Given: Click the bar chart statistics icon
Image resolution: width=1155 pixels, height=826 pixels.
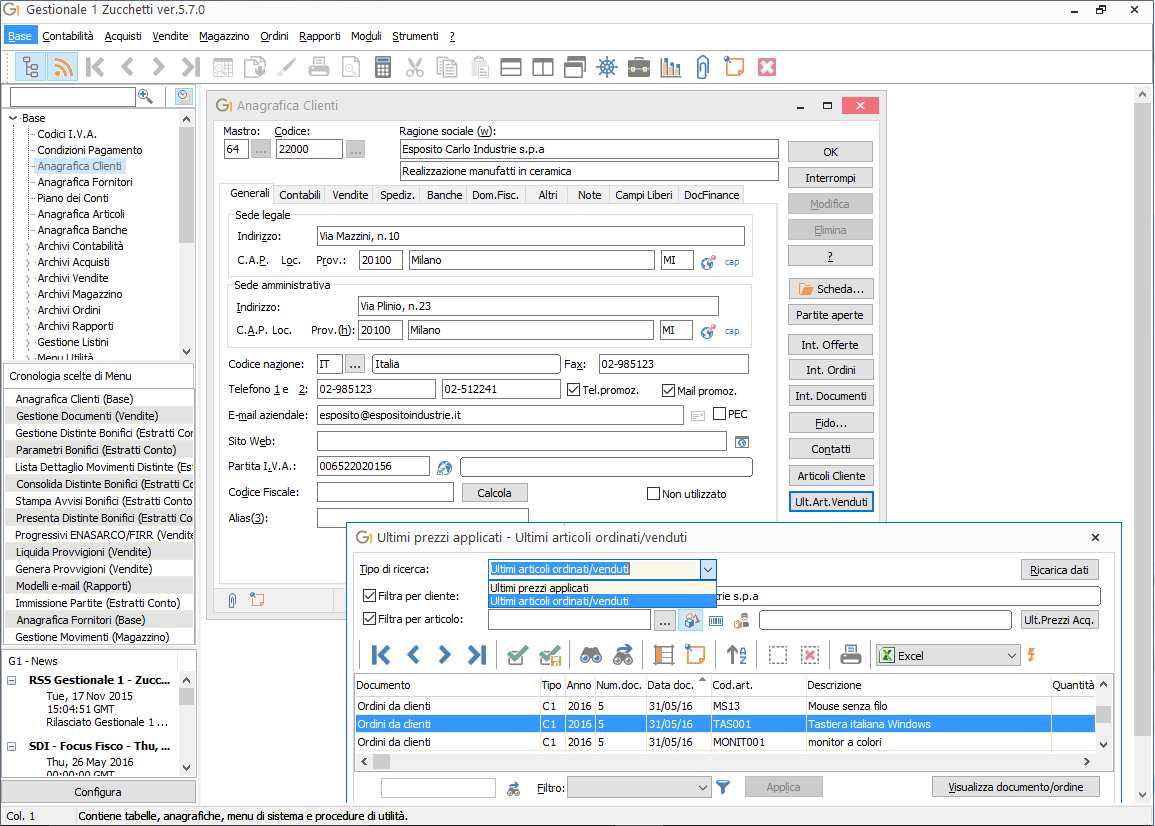Looking at the screenshot, I should point(670,68).
